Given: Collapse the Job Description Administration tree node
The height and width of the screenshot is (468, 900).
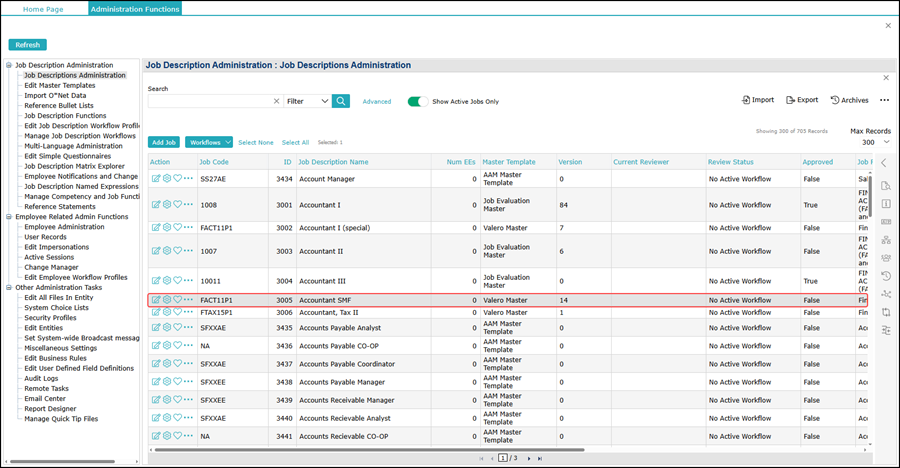Looking at the screenshot, I should click(x=9, y=66).
